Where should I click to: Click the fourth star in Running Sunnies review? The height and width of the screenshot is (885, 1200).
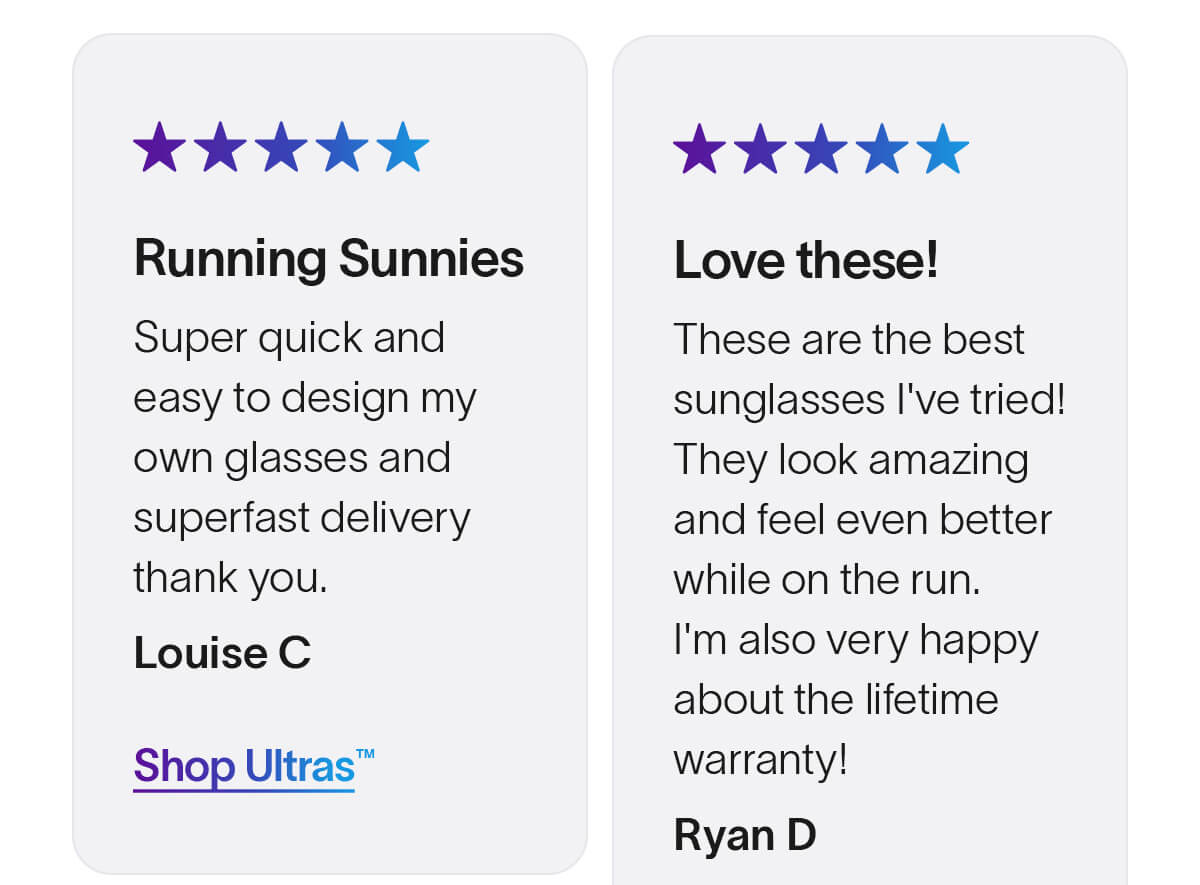pos(342,147)
